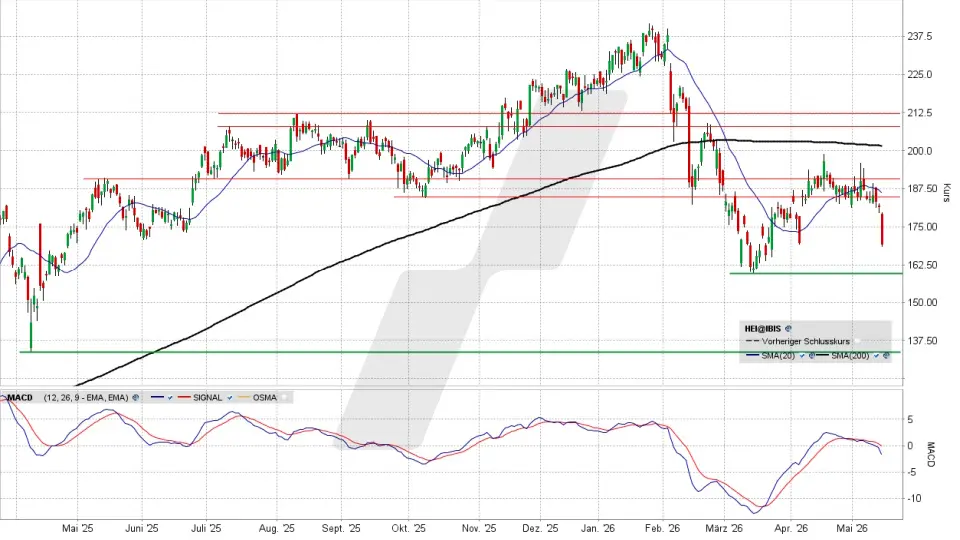The width and height of the screenshot is (960, 540).
Task: Click the 0 value on MACD axis
Action: (910, 446)
